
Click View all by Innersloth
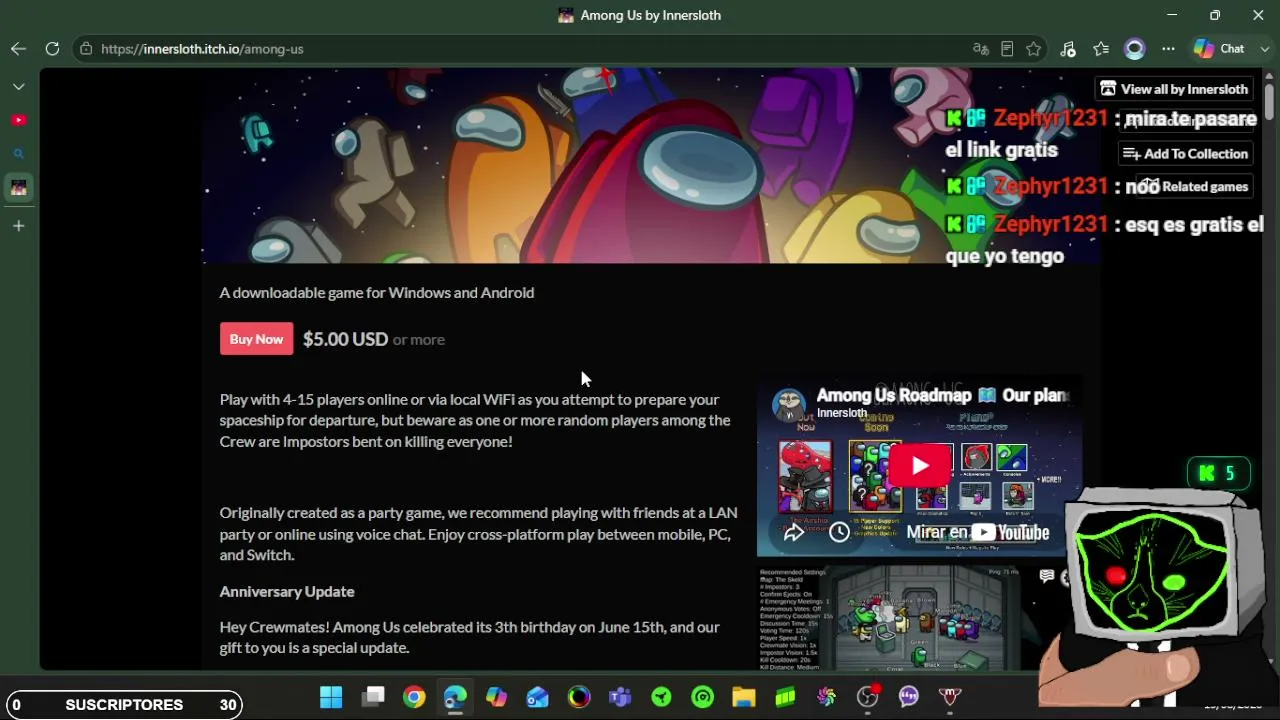pos(1175,89)
